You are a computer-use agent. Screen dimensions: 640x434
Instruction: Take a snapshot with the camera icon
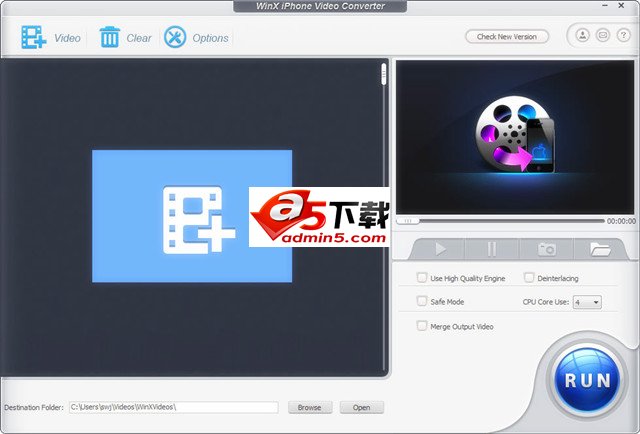click(547, 249)
